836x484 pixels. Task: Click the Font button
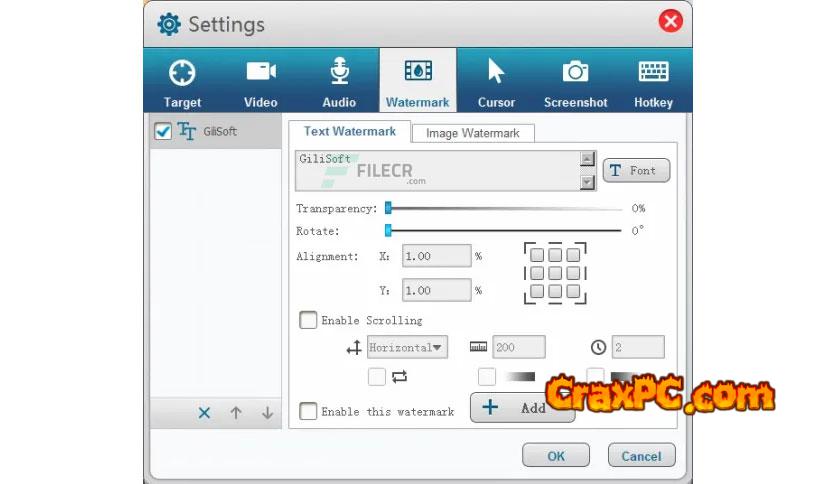(636, 171)
